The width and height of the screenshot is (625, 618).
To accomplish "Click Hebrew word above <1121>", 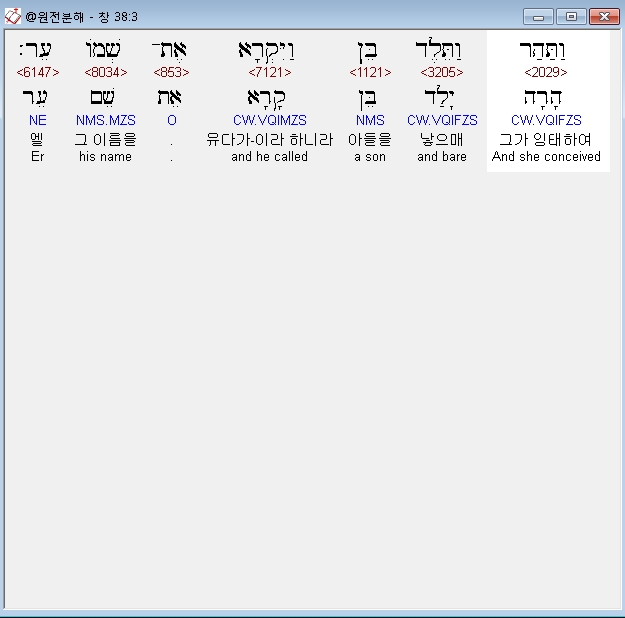I will click(x=366, y=51).
